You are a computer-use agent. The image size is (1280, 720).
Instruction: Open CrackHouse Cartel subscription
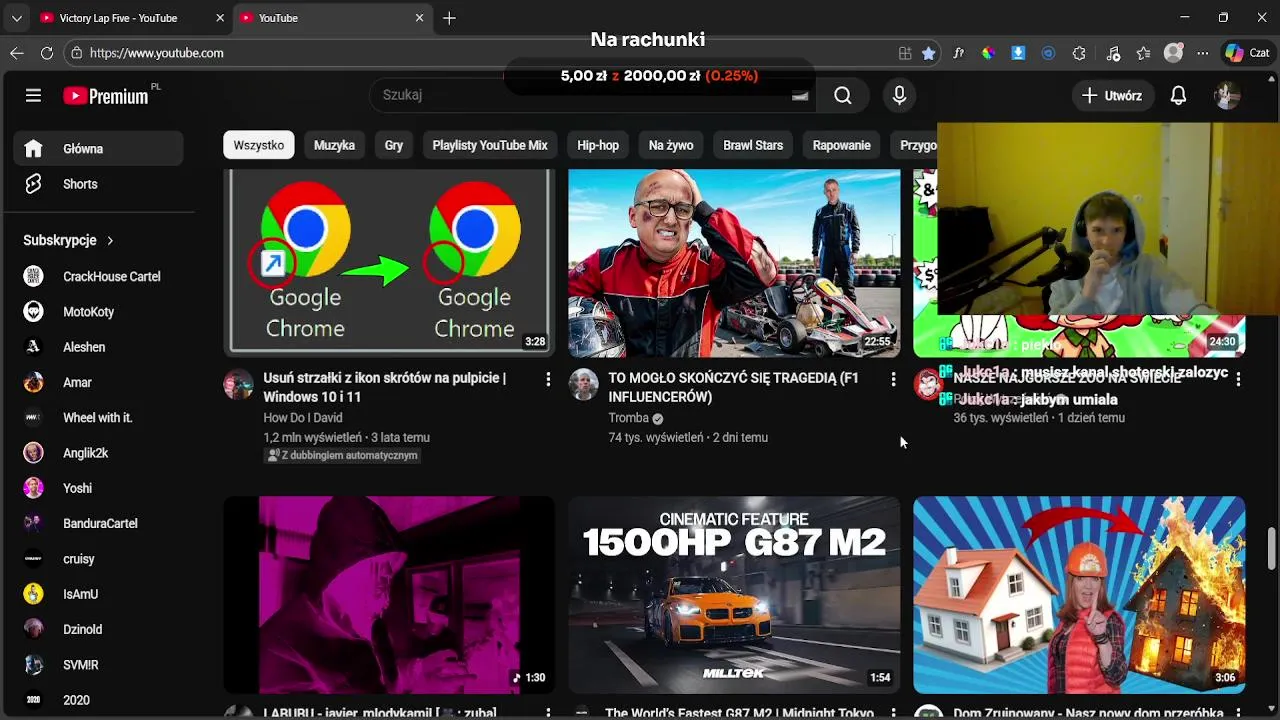pyautogui.click(x=98, y=276)
